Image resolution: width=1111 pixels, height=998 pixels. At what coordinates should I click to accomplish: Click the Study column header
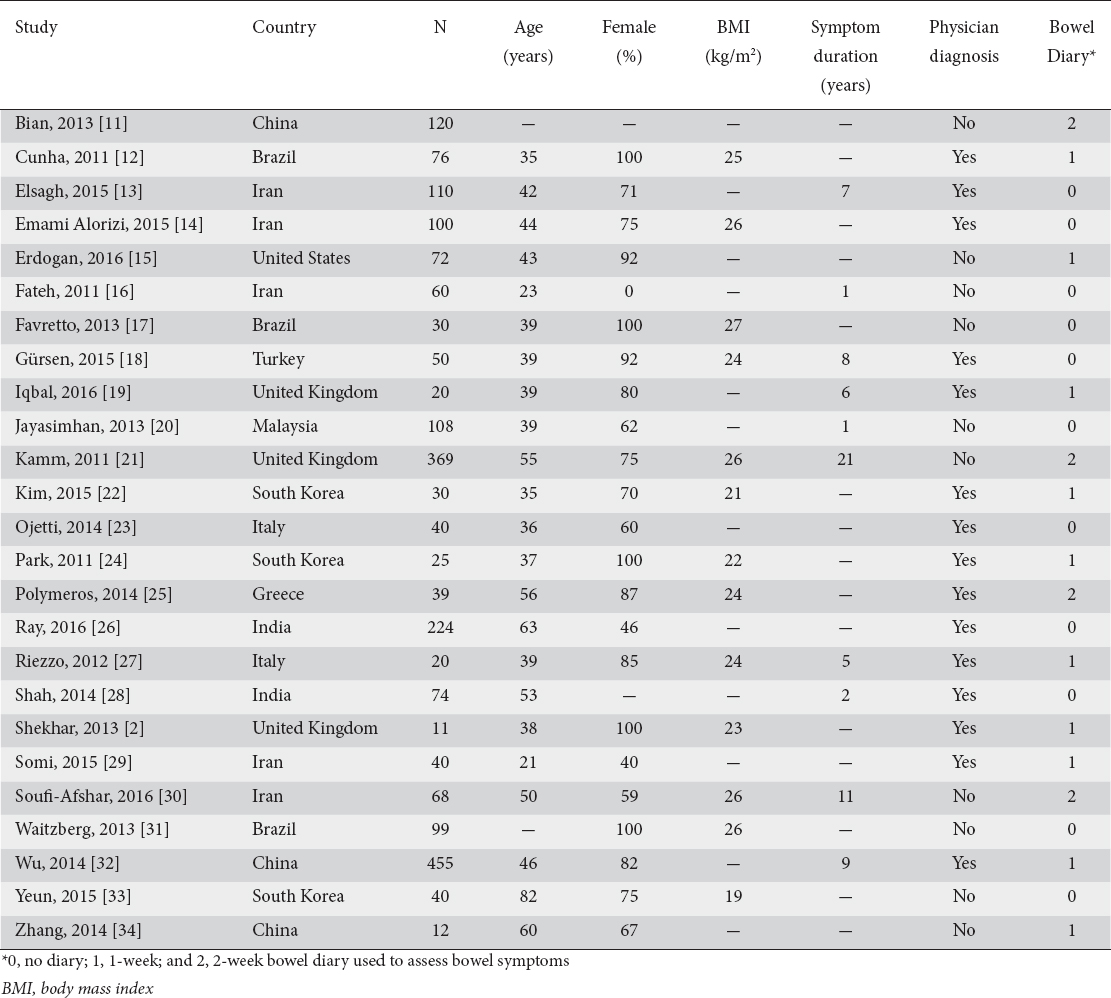point(36,28)
